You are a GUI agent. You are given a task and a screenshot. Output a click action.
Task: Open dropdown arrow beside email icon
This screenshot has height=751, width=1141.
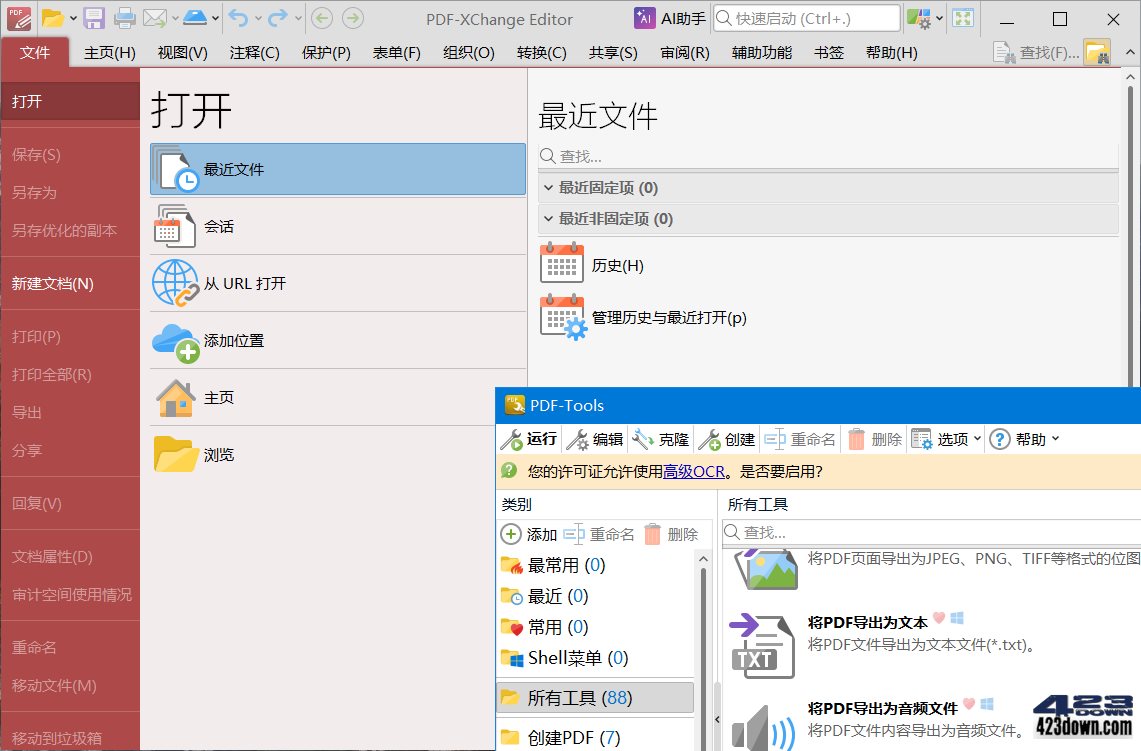pyautogui.click(x=175, y=19)
